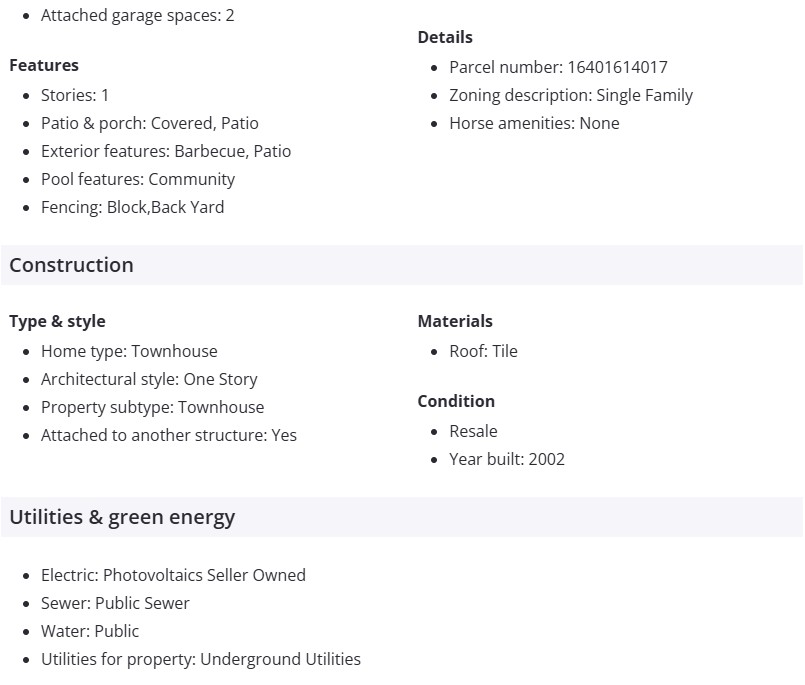Screen dimensions: 805x685
Task: Select the Year built: 2002 line
Action: pyautogui.click(x=506, y=459)
